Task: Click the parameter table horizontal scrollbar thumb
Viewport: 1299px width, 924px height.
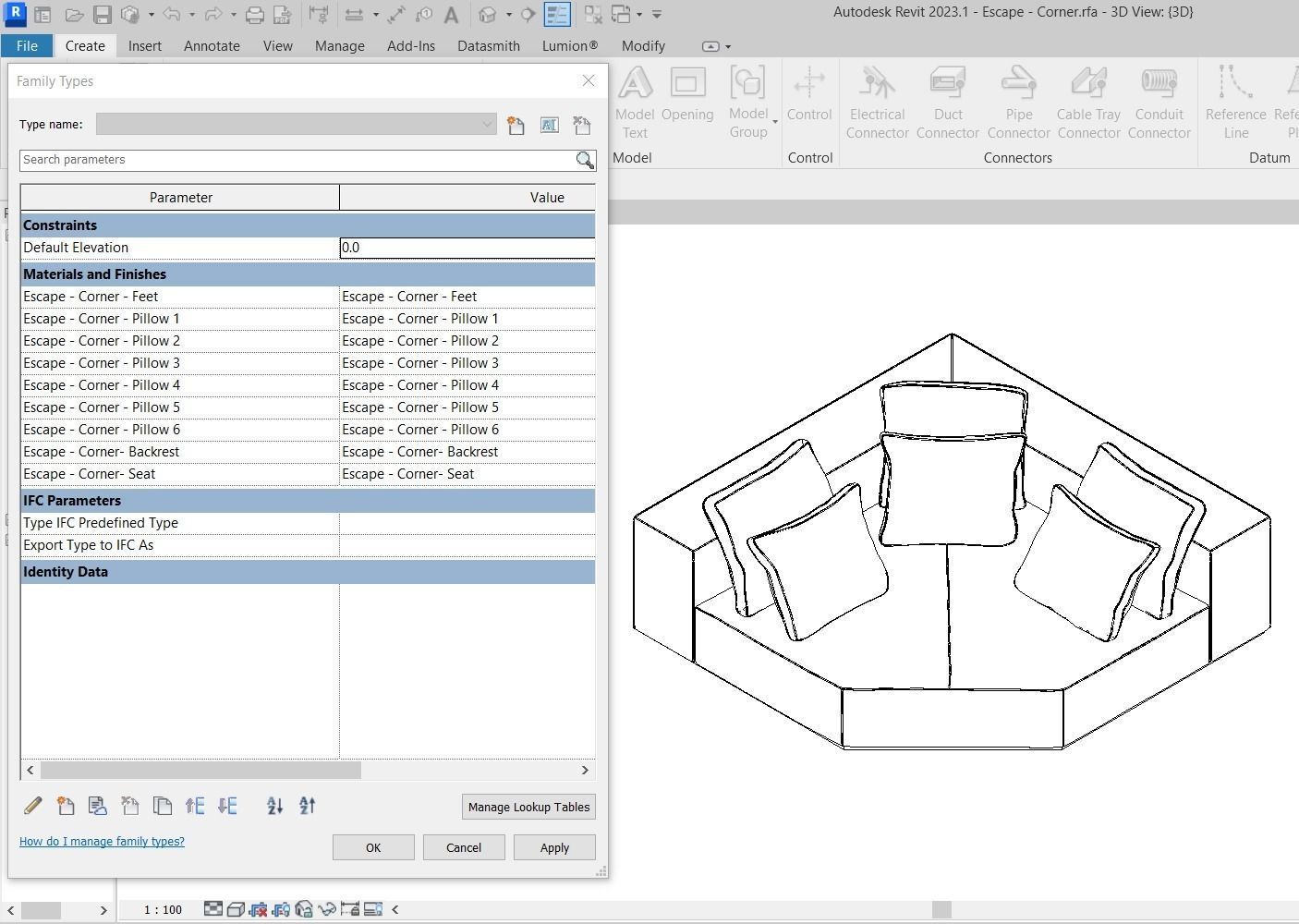Action: tap(200, 770)
